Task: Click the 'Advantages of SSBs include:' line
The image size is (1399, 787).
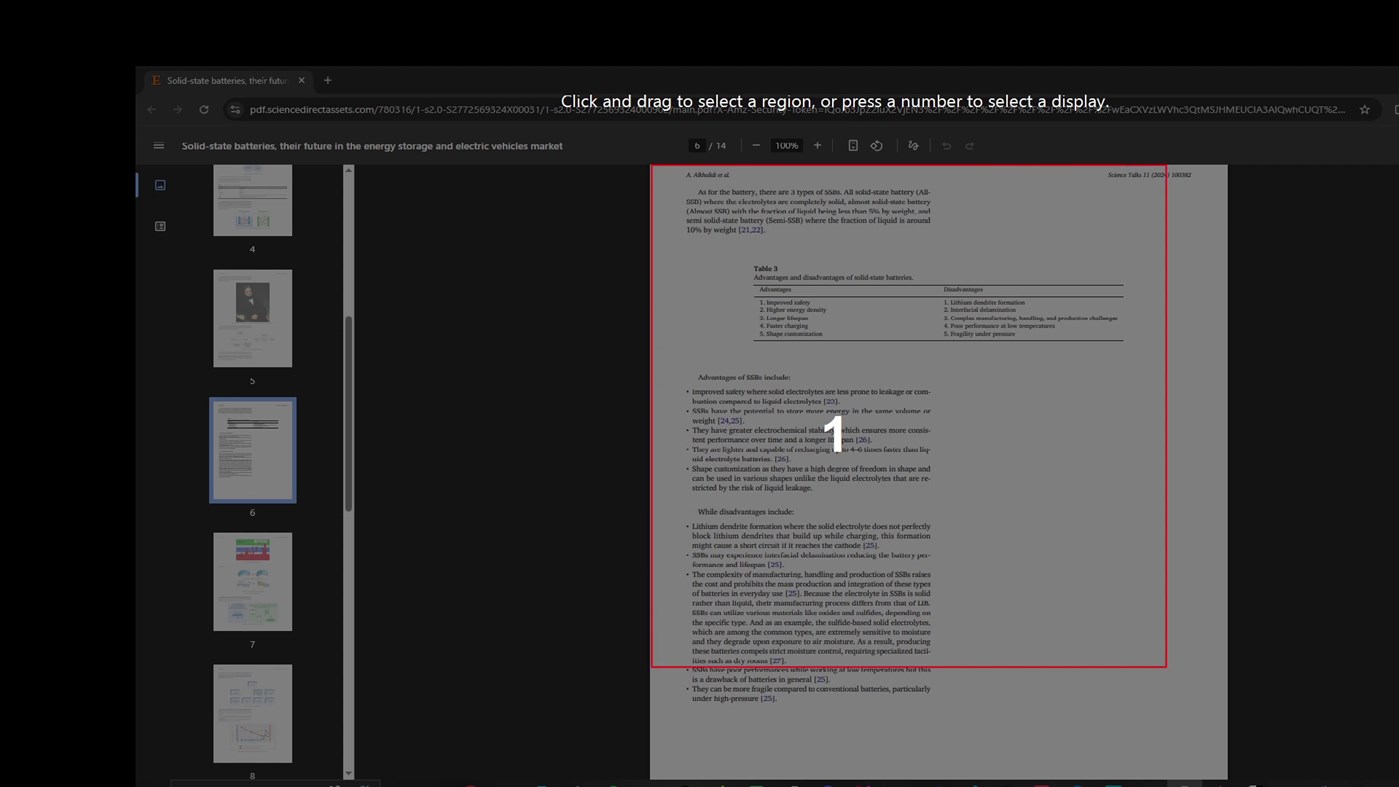Action: [744, 378]
